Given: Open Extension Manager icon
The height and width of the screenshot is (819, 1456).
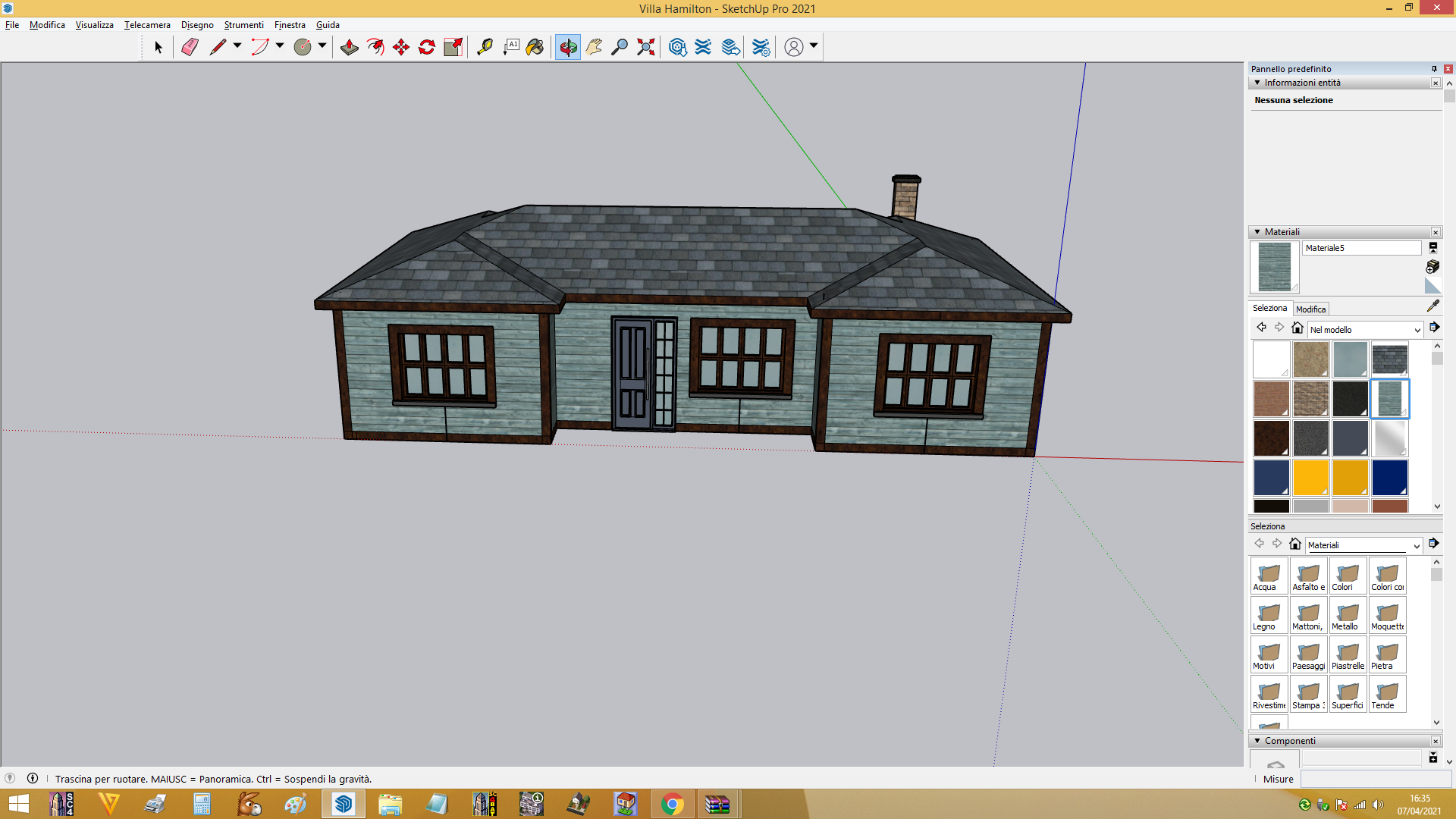Looking at the screenshot, I should [x=761, y=47].
